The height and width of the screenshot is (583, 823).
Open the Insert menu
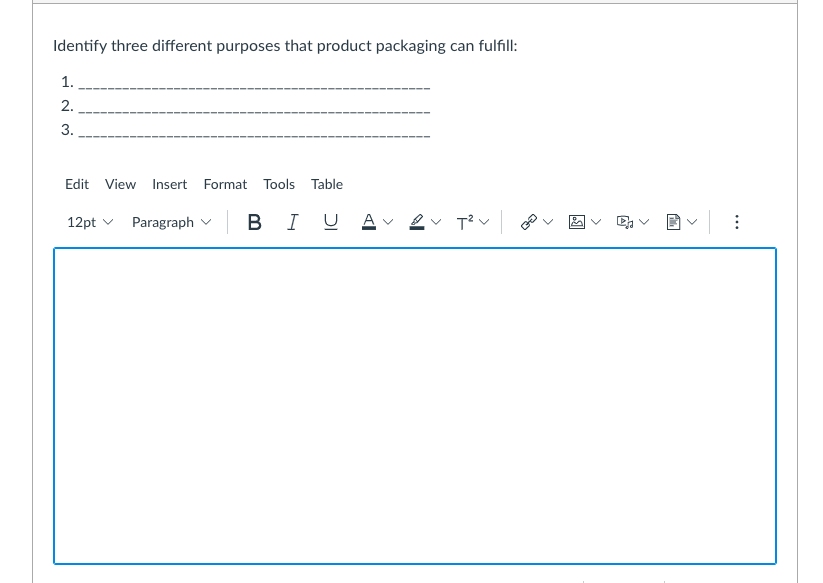point(170,184)
